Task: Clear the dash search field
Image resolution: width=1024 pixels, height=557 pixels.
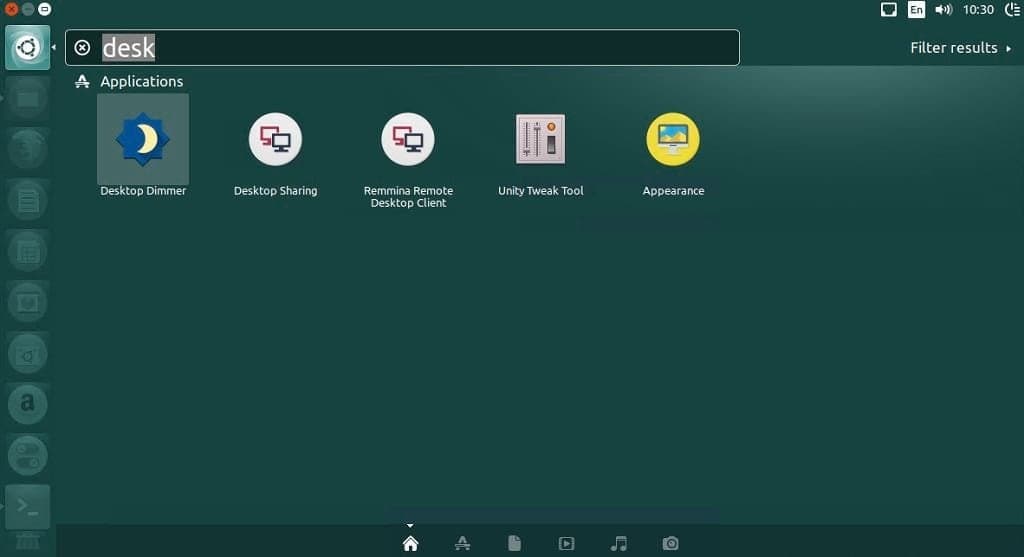Action: (x=82, y=48)
